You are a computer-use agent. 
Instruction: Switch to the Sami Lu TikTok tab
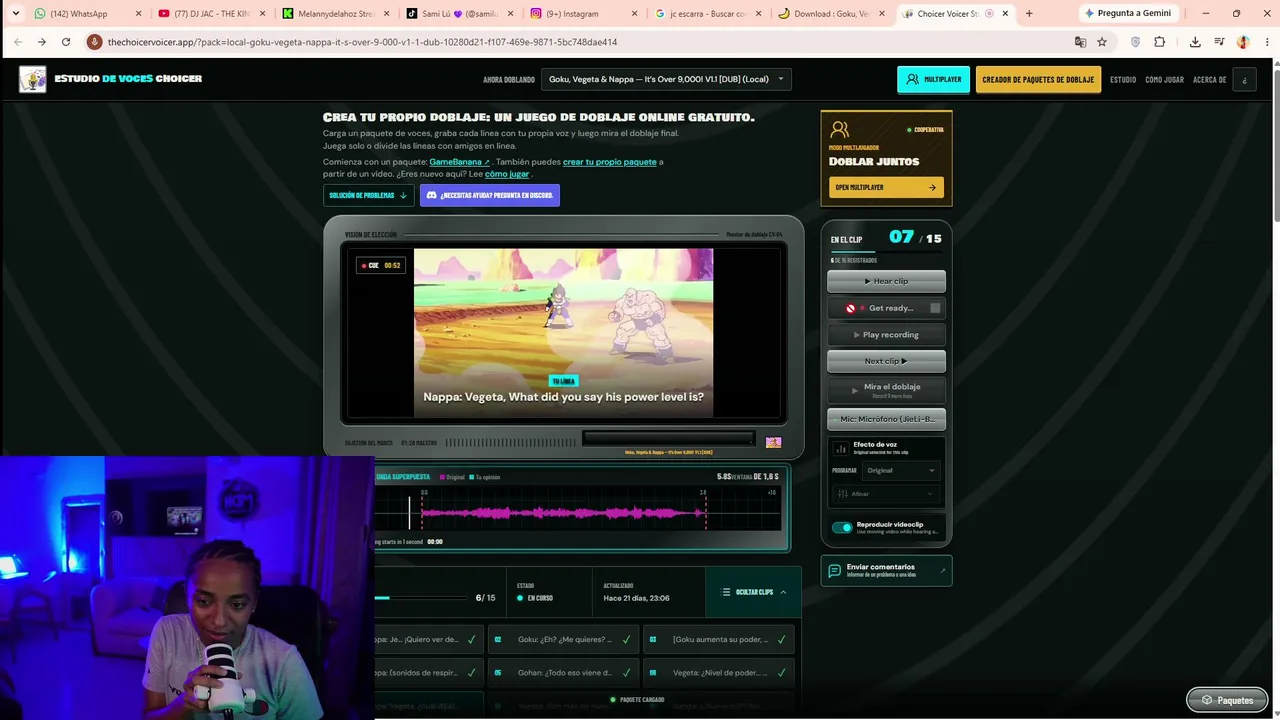coord(459,14)
